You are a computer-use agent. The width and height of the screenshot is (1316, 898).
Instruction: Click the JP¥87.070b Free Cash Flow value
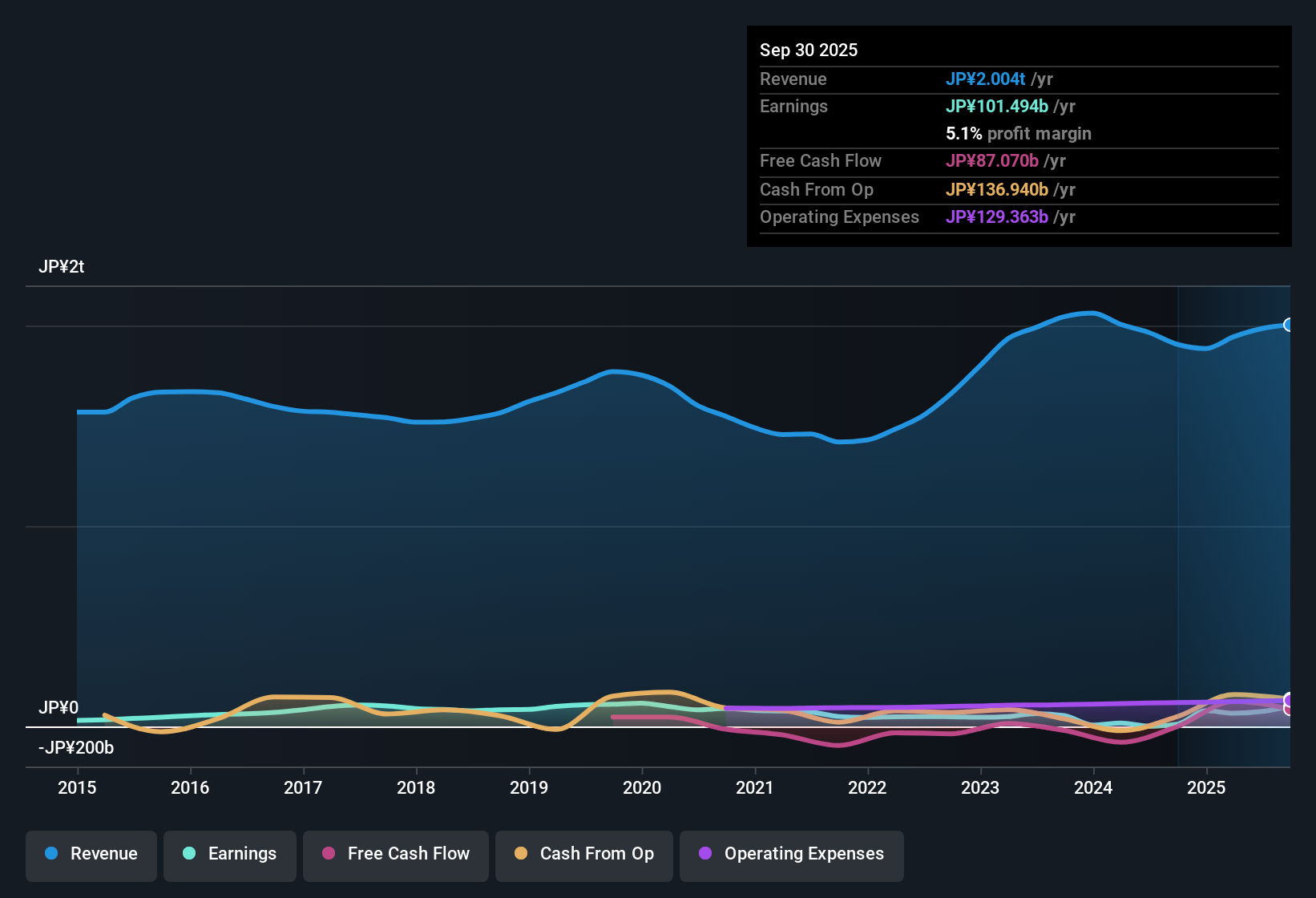(x=992, y=161)
